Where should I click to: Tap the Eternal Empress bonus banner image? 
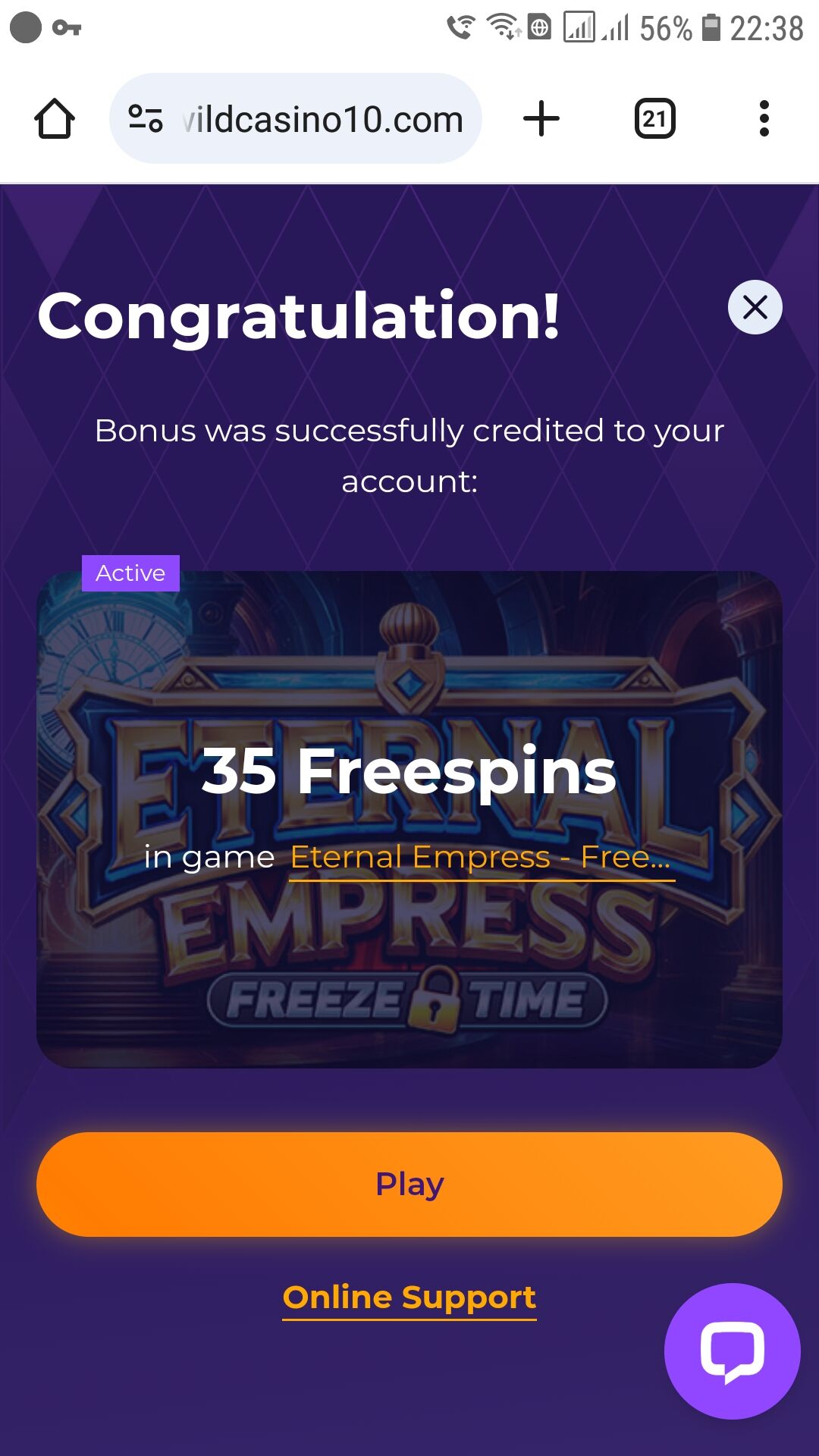pyautogui.click(x=409, y=820)
